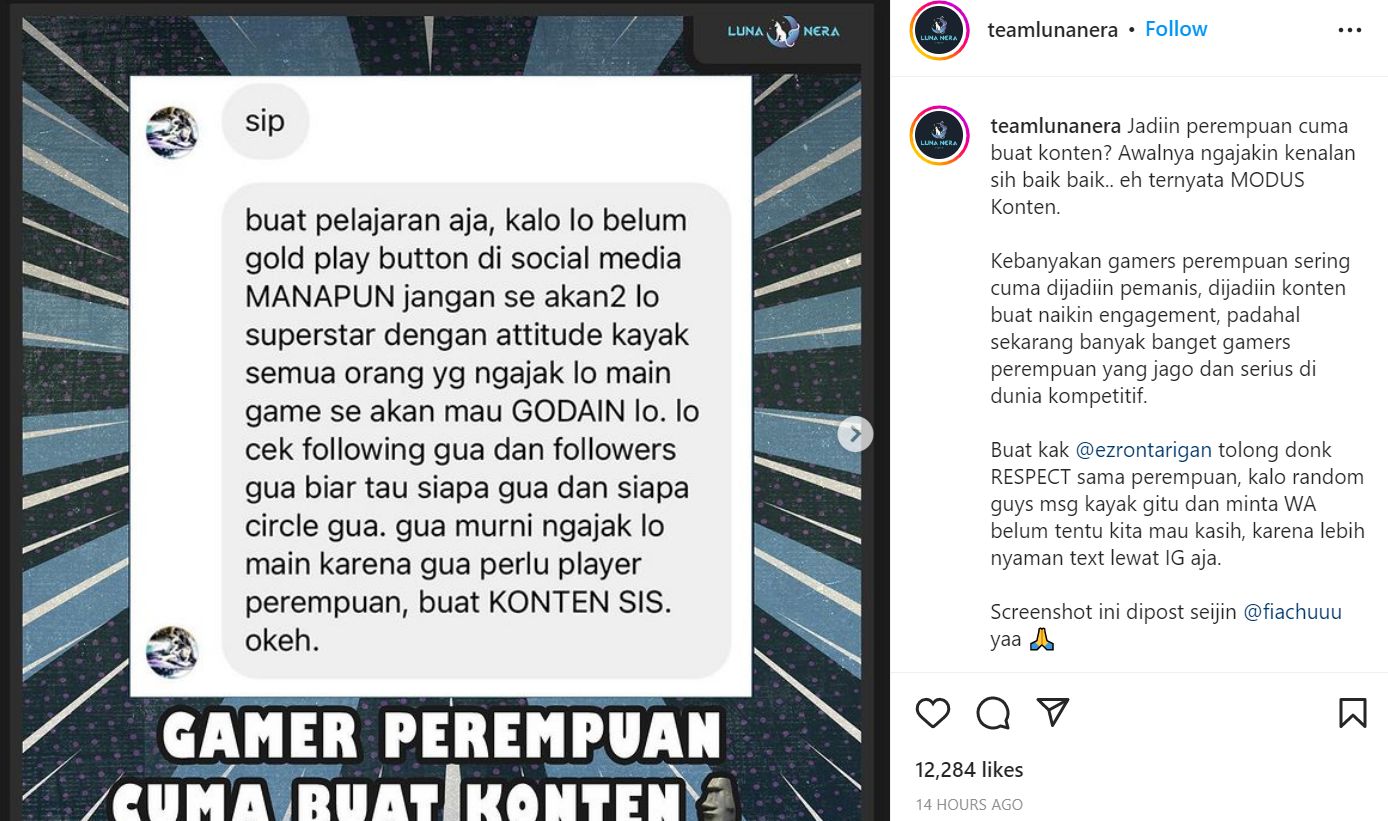Image resolution: width=1388 pixels, height=821 pixels.
Task: Open the three-dot more options menu
Action: 1350,30
